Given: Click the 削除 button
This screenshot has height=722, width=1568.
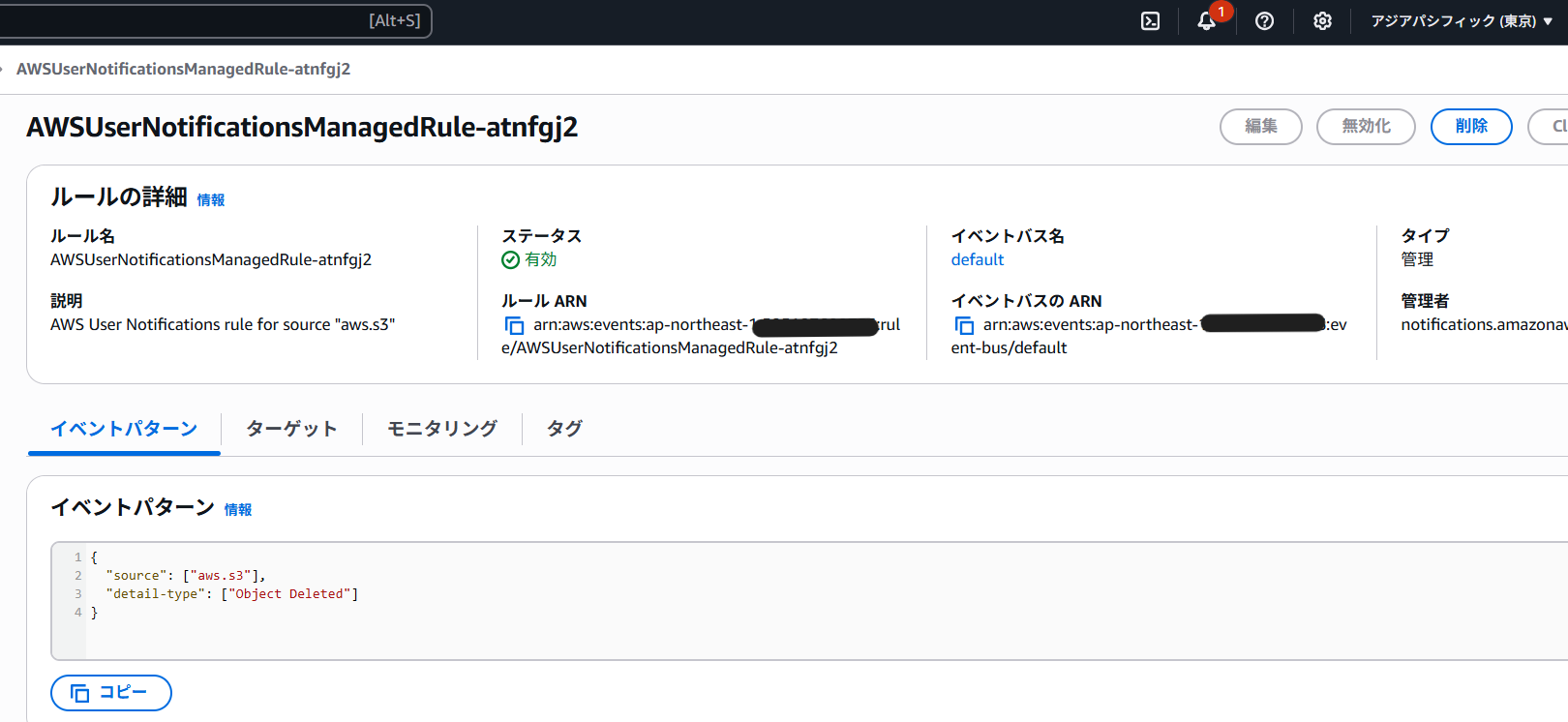Looking at the screenshot, I should tap(1471, 127).
